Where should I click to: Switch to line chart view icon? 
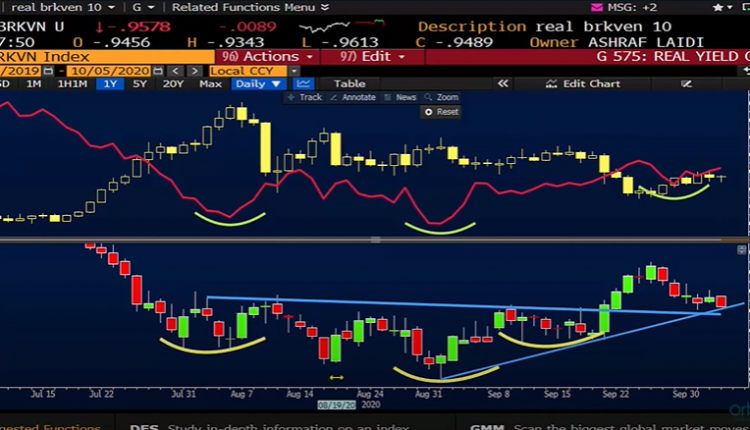coord(303,84)
